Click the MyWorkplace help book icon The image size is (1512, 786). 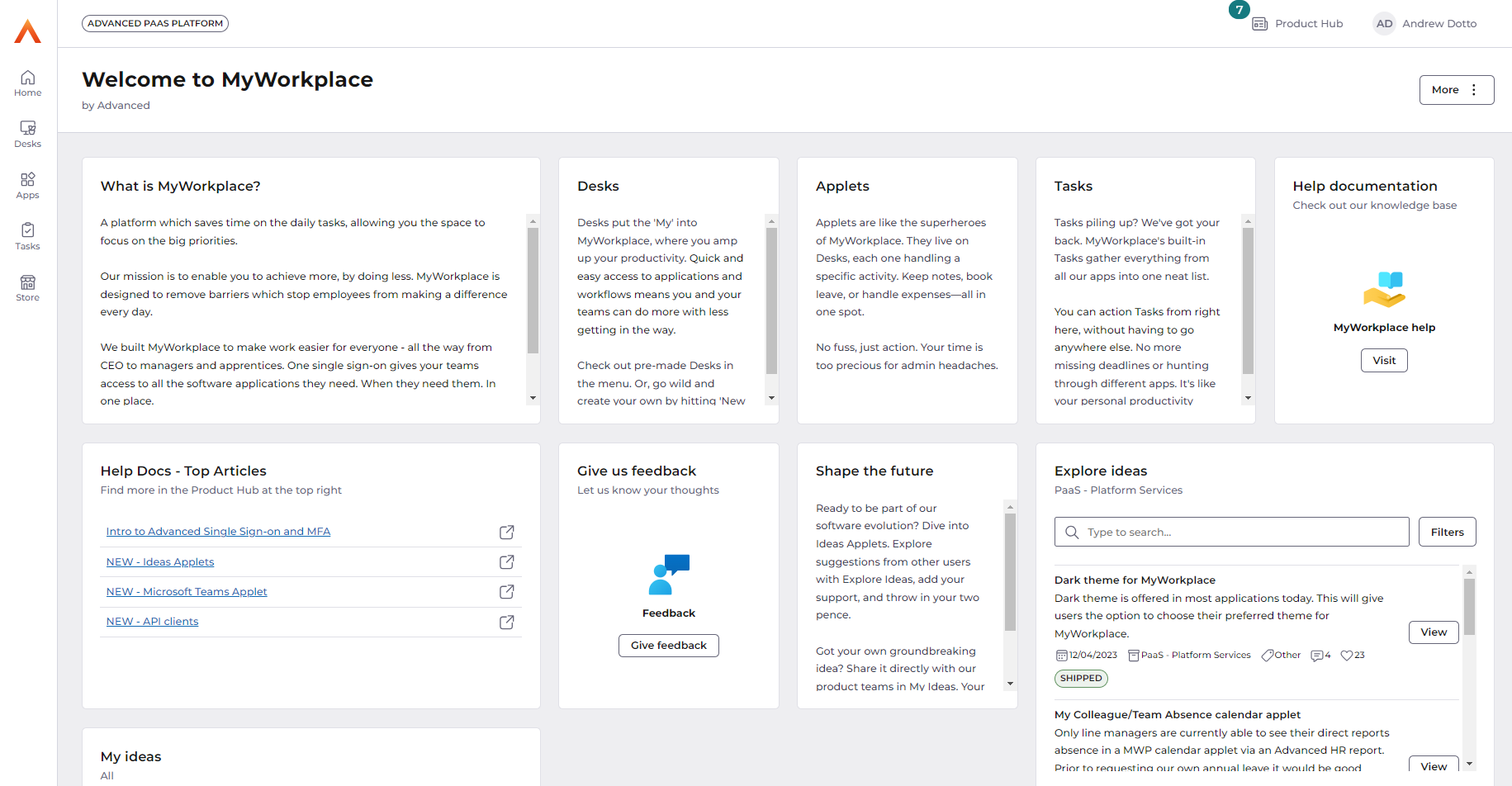click(1384, 289)
